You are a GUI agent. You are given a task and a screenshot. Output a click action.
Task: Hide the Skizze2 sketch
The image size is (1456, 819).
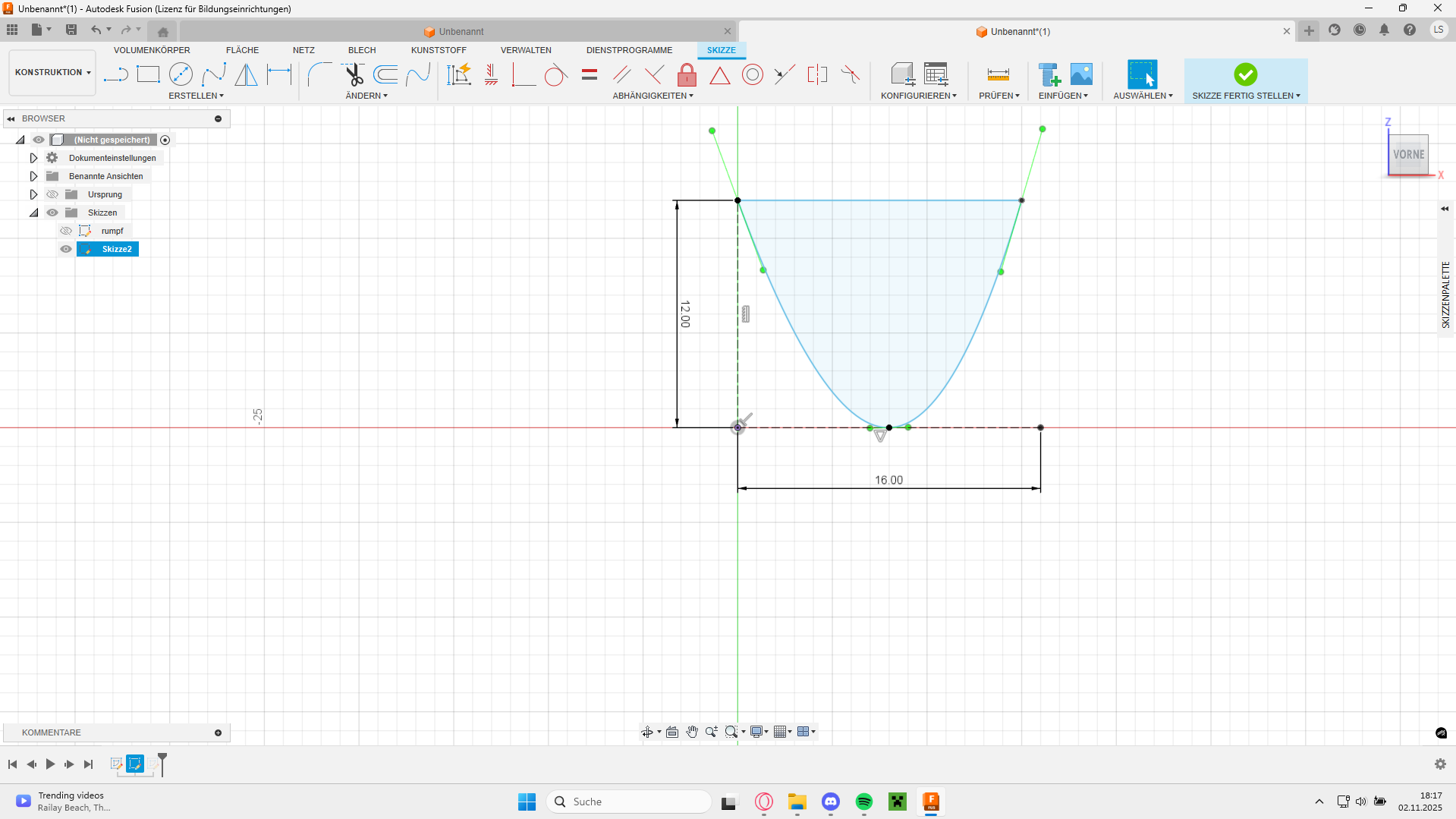[66, 249]
